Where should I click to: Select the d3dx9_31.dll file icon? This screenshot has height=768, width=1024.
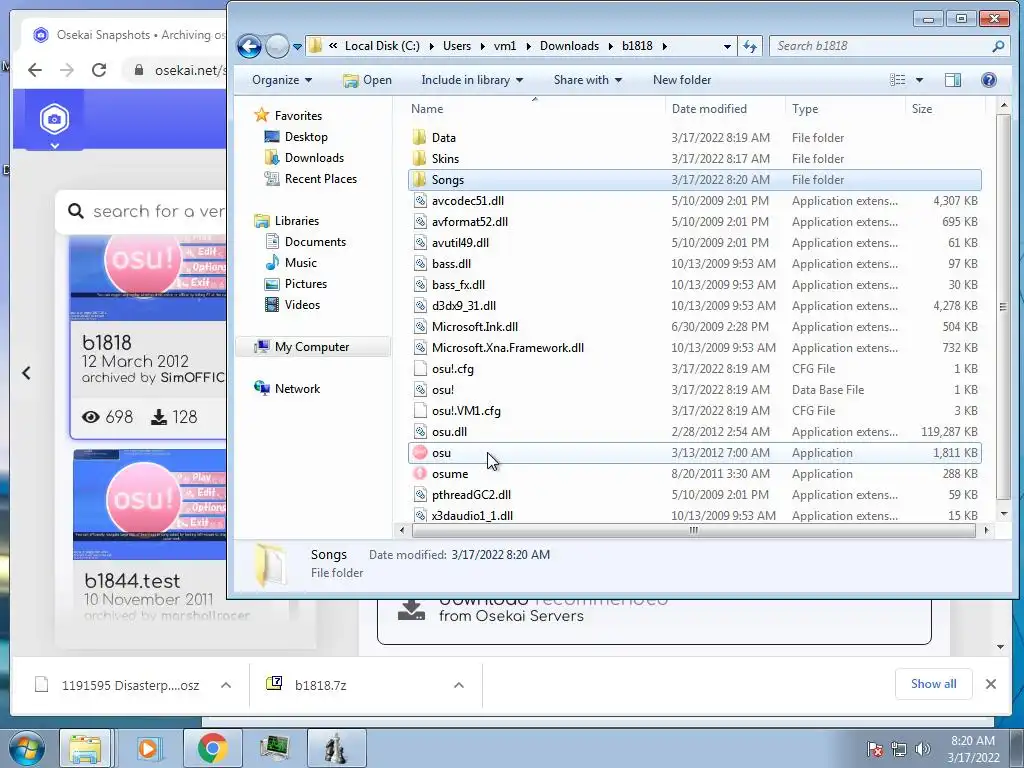pyautogui.click(x=420, y=306)
